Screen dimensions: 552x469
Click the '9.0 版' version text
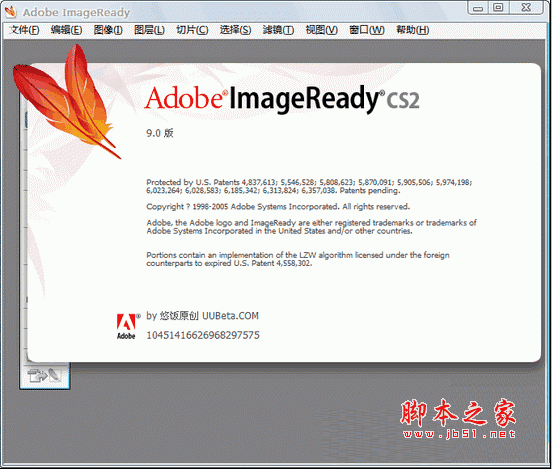(160, 133)
